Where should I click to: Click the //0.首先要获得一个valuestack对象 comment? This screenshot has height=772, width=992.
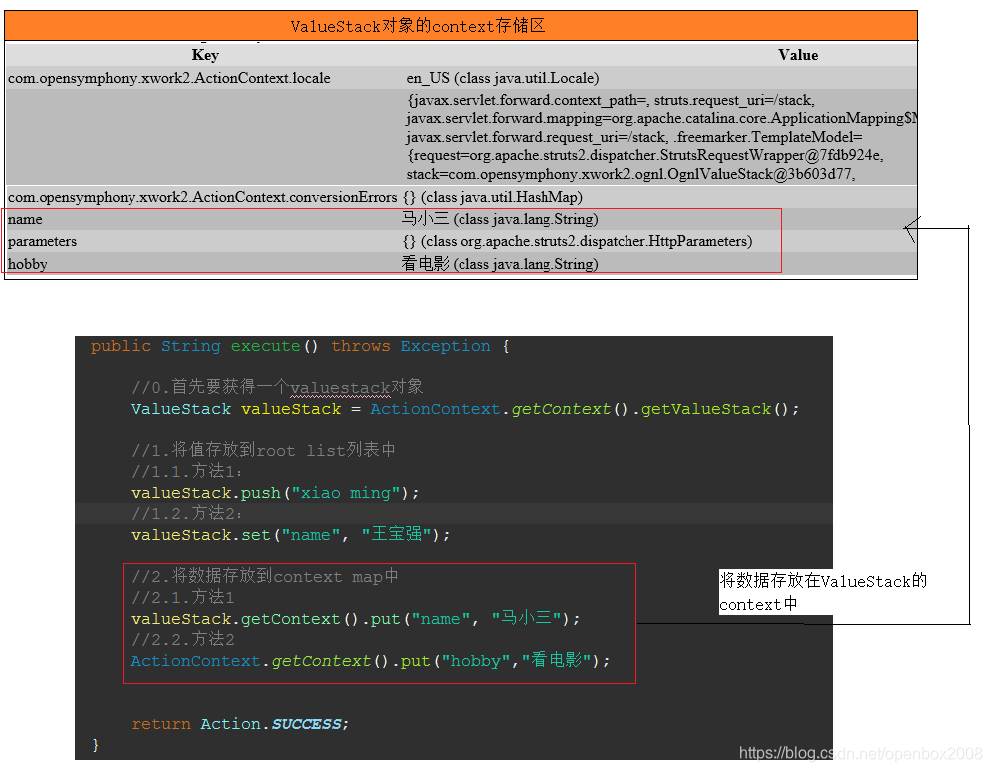277,387
